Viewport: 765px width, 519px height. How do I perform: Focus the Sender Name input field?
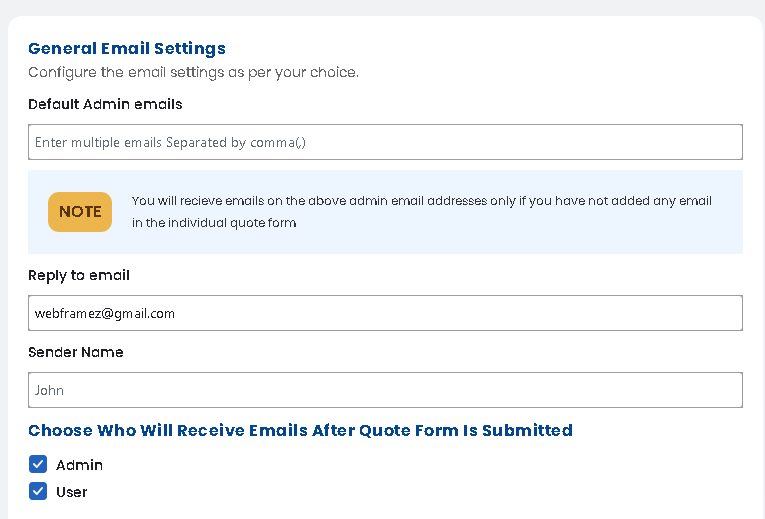[x=385, y=390]
